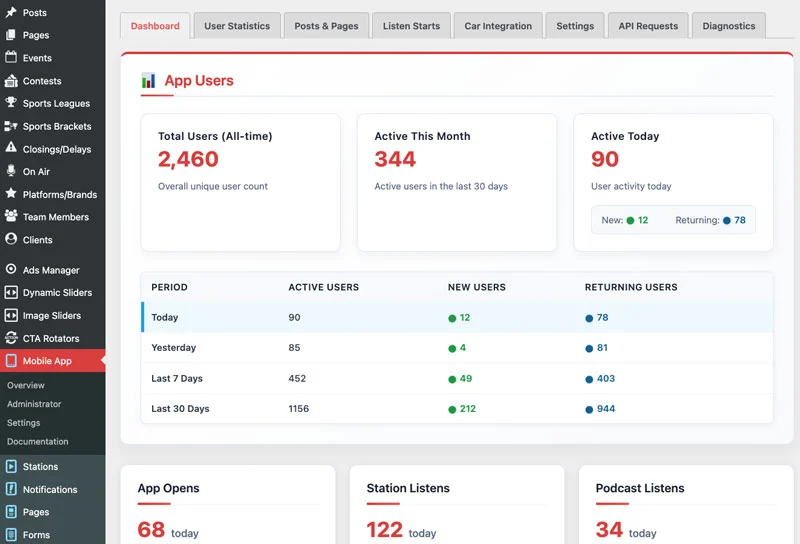Screen dimensions: 800x544
Task: Click the Stations play icon
Action: 11,466
